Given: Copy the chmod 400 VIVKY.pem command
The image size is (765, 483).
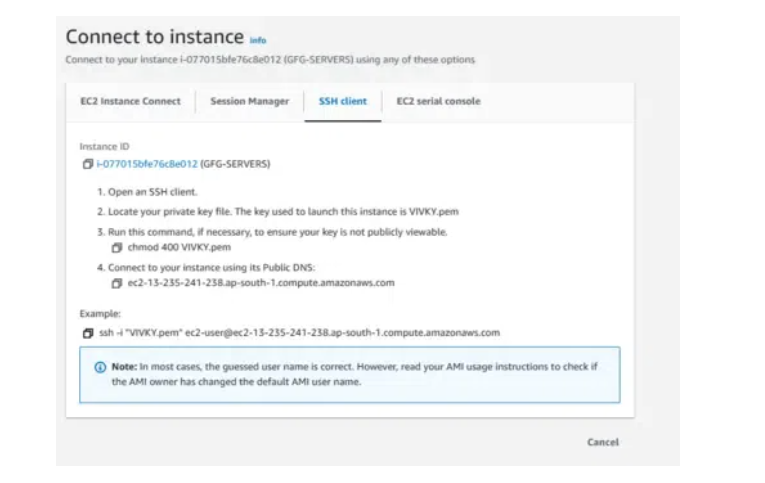Looking at the screenshot, I should coord(117,247).
